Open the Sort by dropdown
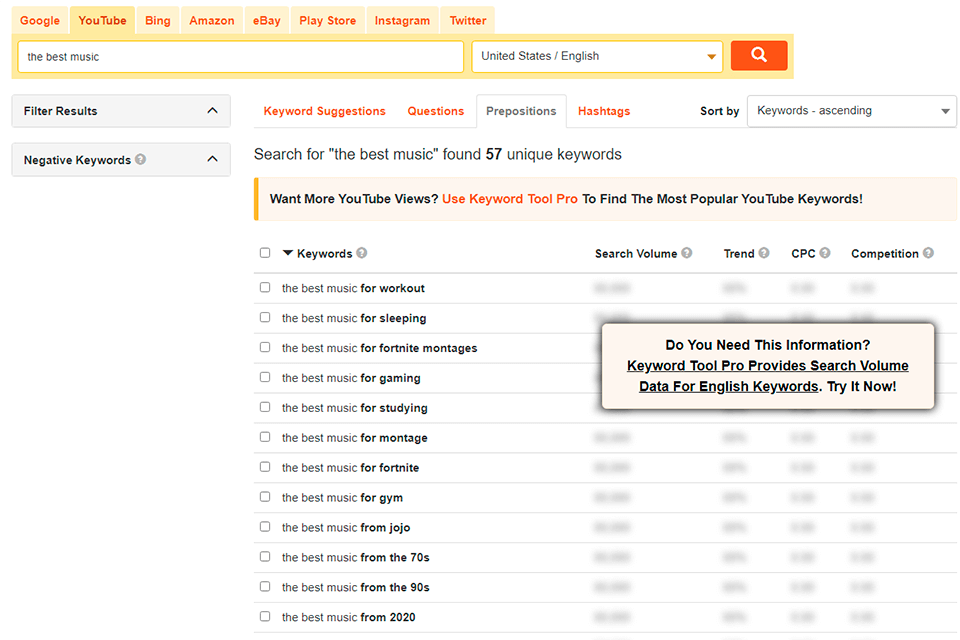 click(851, 111)
